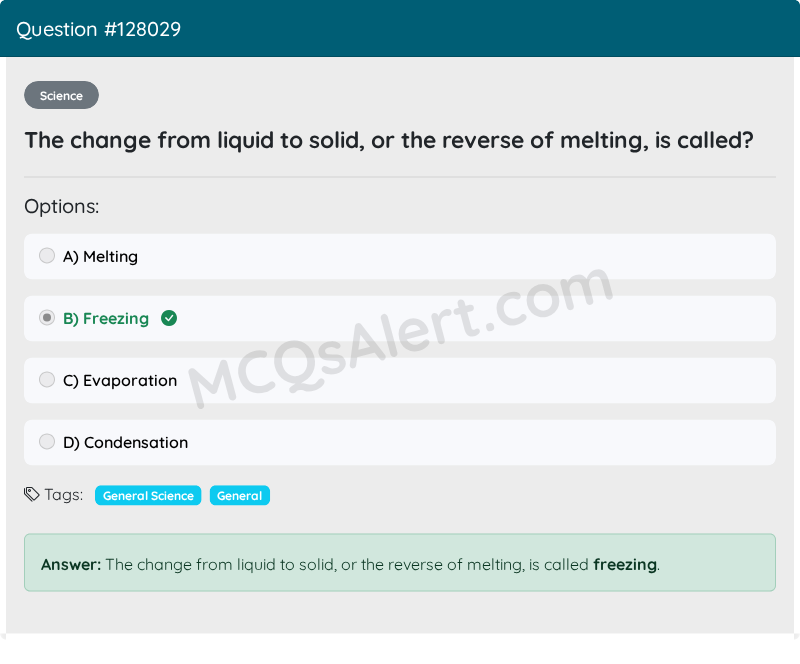This screenshot has width=800, height=664.
Task: Click the A) Melting option text
Action: [x=101, y=256]
